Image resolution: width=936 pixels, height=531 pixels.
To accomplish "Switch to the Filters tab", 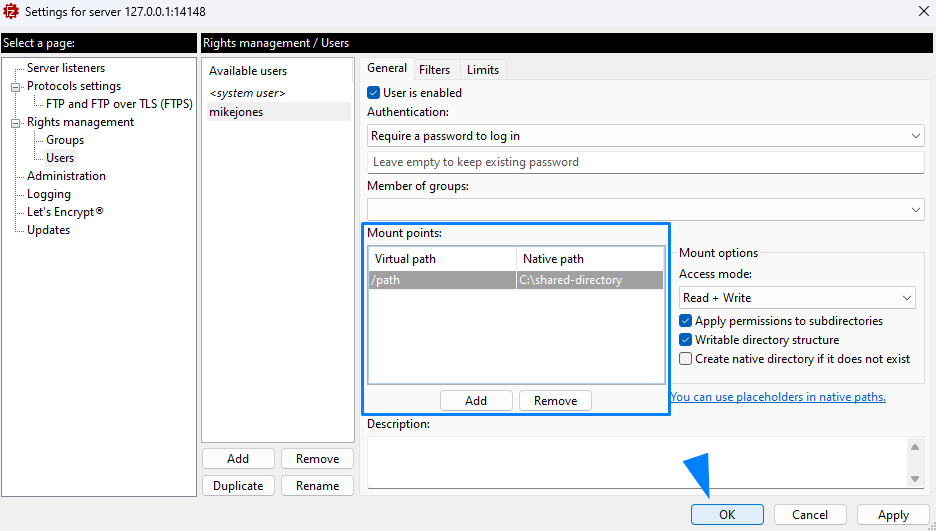I will pos(434,69).
